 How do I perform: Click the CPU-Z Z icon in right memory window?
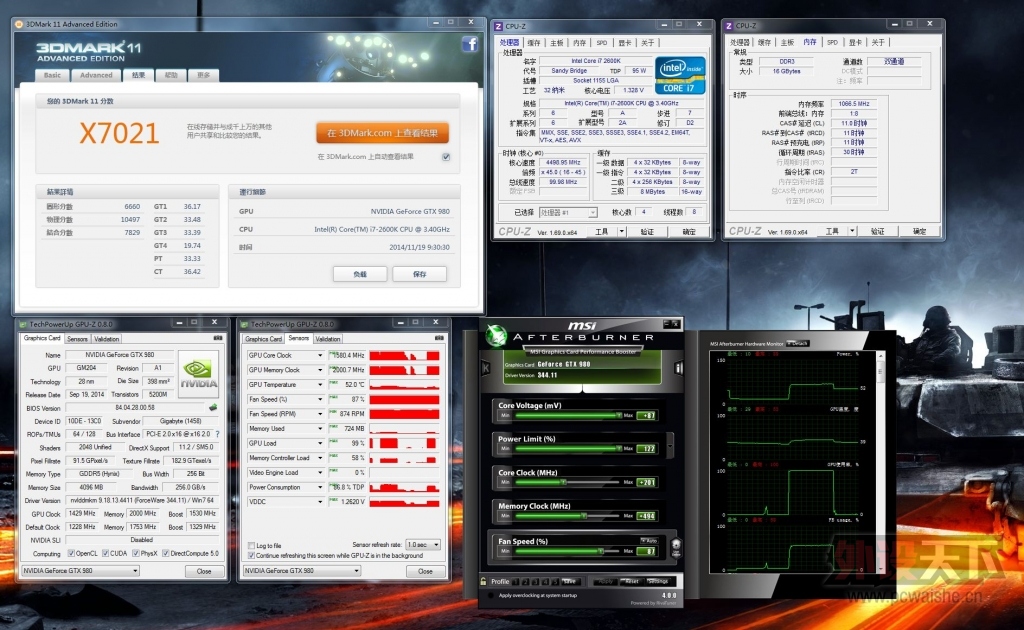(729, 26)
